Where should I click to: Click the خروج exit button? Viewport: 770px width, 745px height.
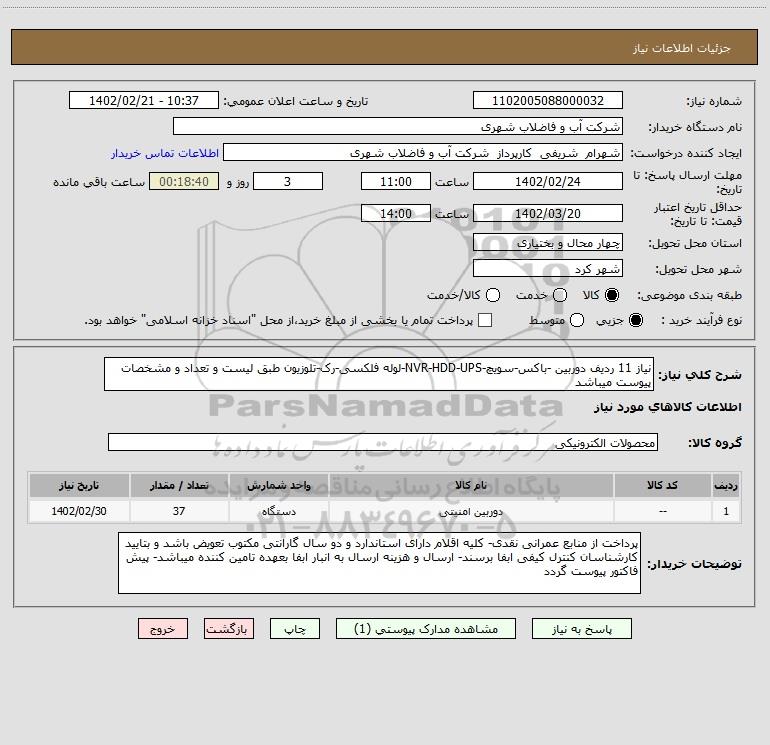coord(163,629)
